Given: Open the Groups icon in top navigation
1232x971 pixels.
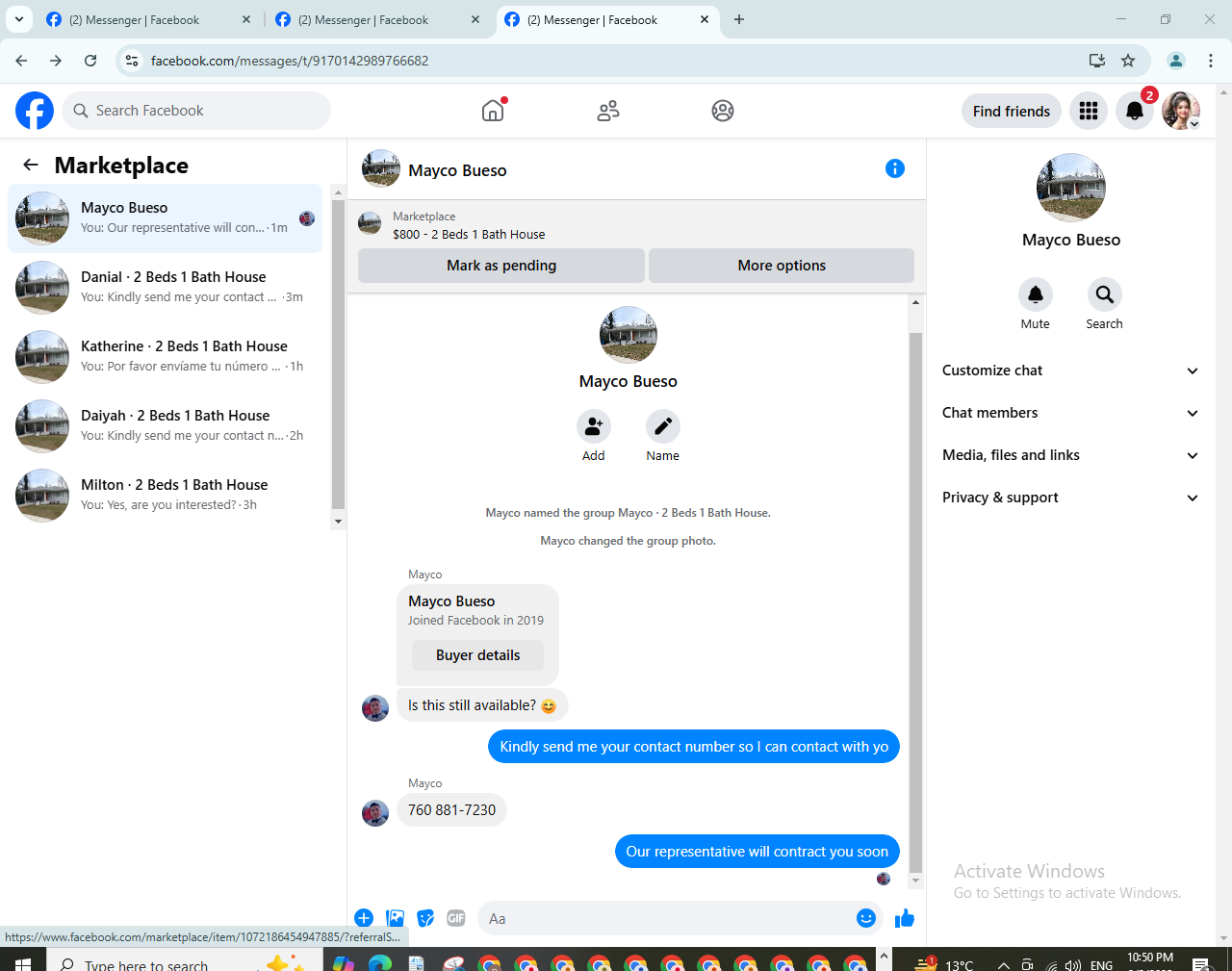Looking at the screenshot, I should [723, 111].
